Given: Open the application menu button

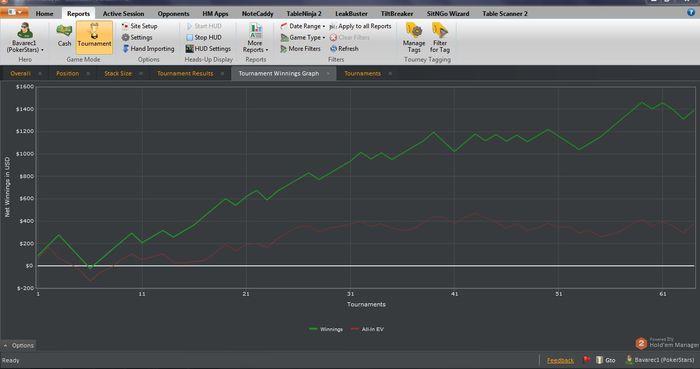Looking at the screenshot, I should pyautogui.click(x=14, y=12).
